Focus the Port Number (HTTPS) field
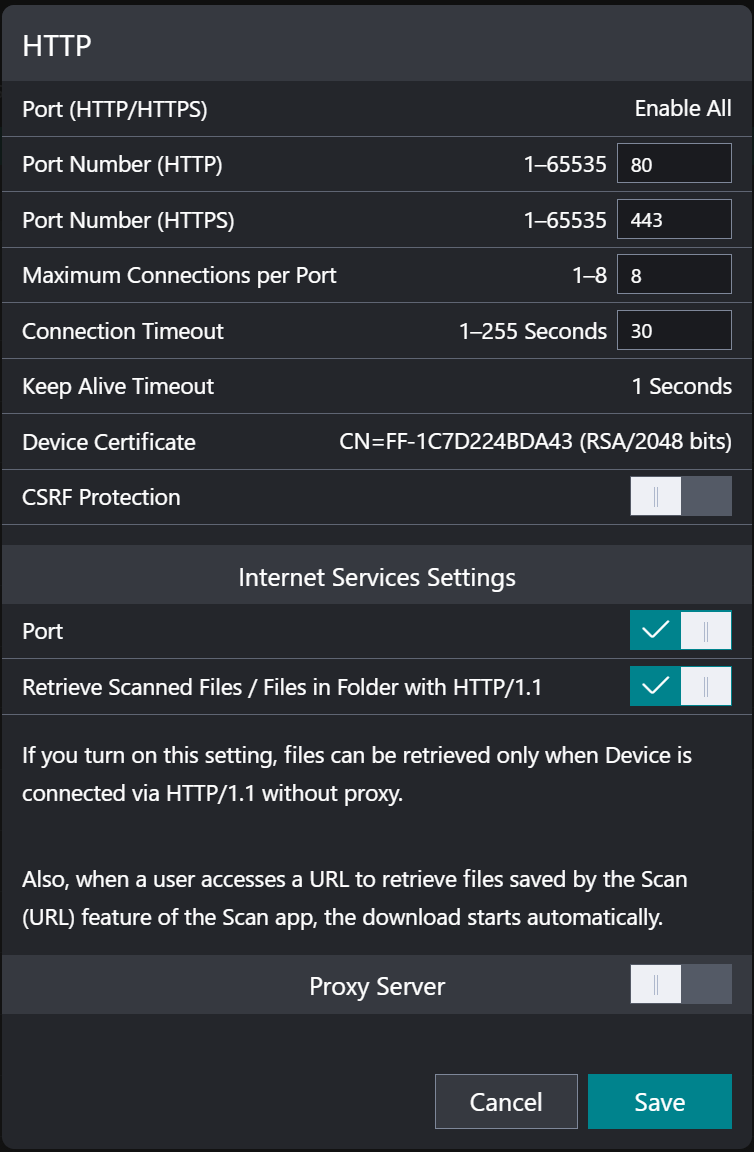 coord(673,220)
